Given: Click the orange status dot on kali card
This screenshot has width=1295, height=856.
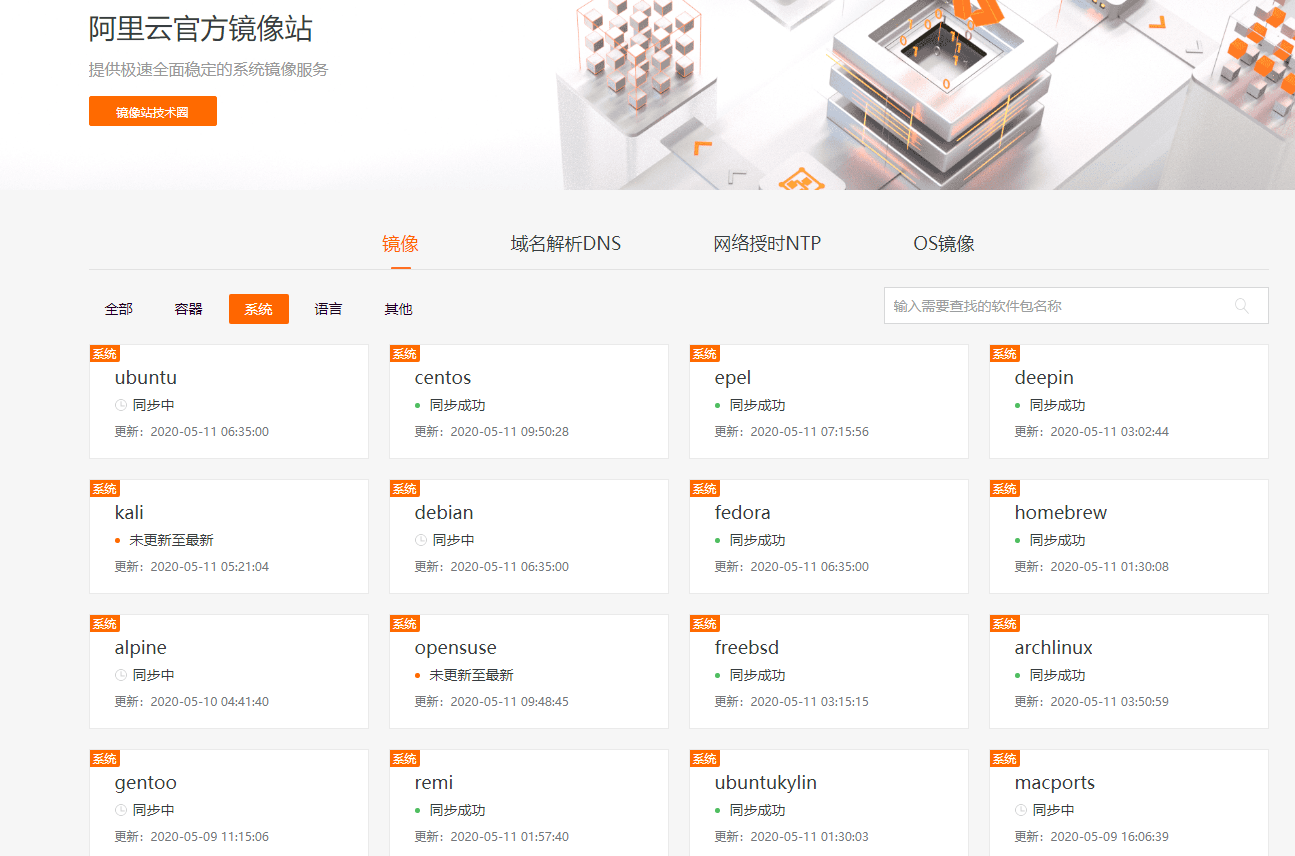Looking at the screenshot, I should click(118, 541).
